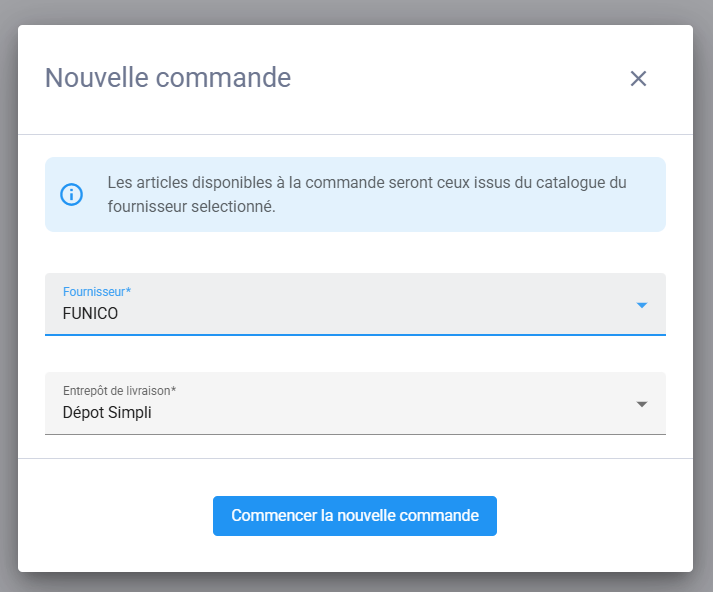Click the info circle icon in banner
Image resolution: width=713 pixels, height=592 pixels.
(72, 194)
